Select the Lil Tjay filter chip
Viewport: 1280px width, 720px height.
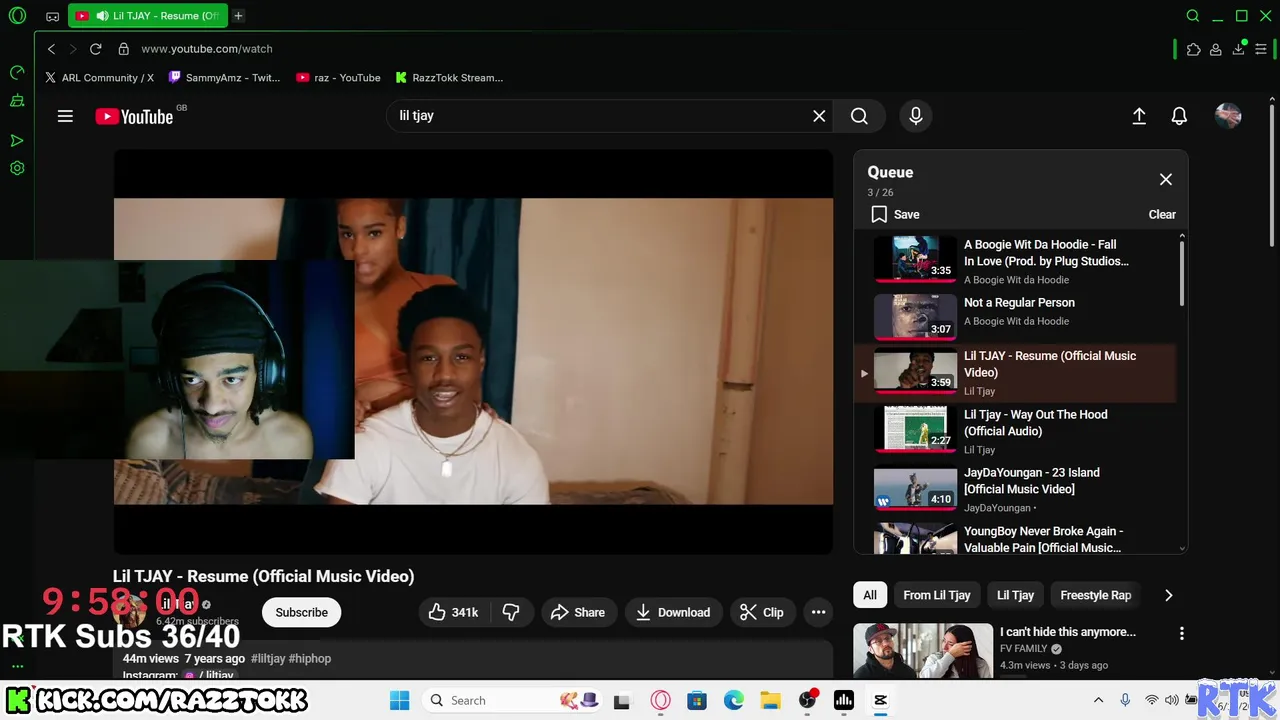click(1015, 595)
